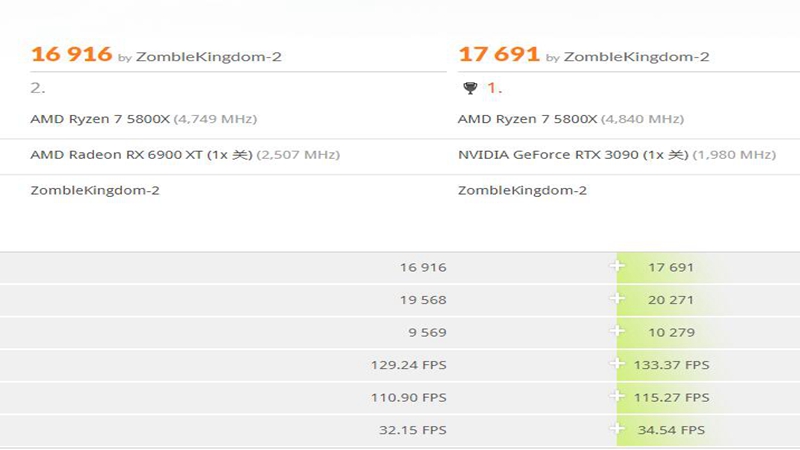This screenshot has width=800, height=450.
Task: Open ZombleKingdom-2 profile beside 17 691 header
Action: 636,57
